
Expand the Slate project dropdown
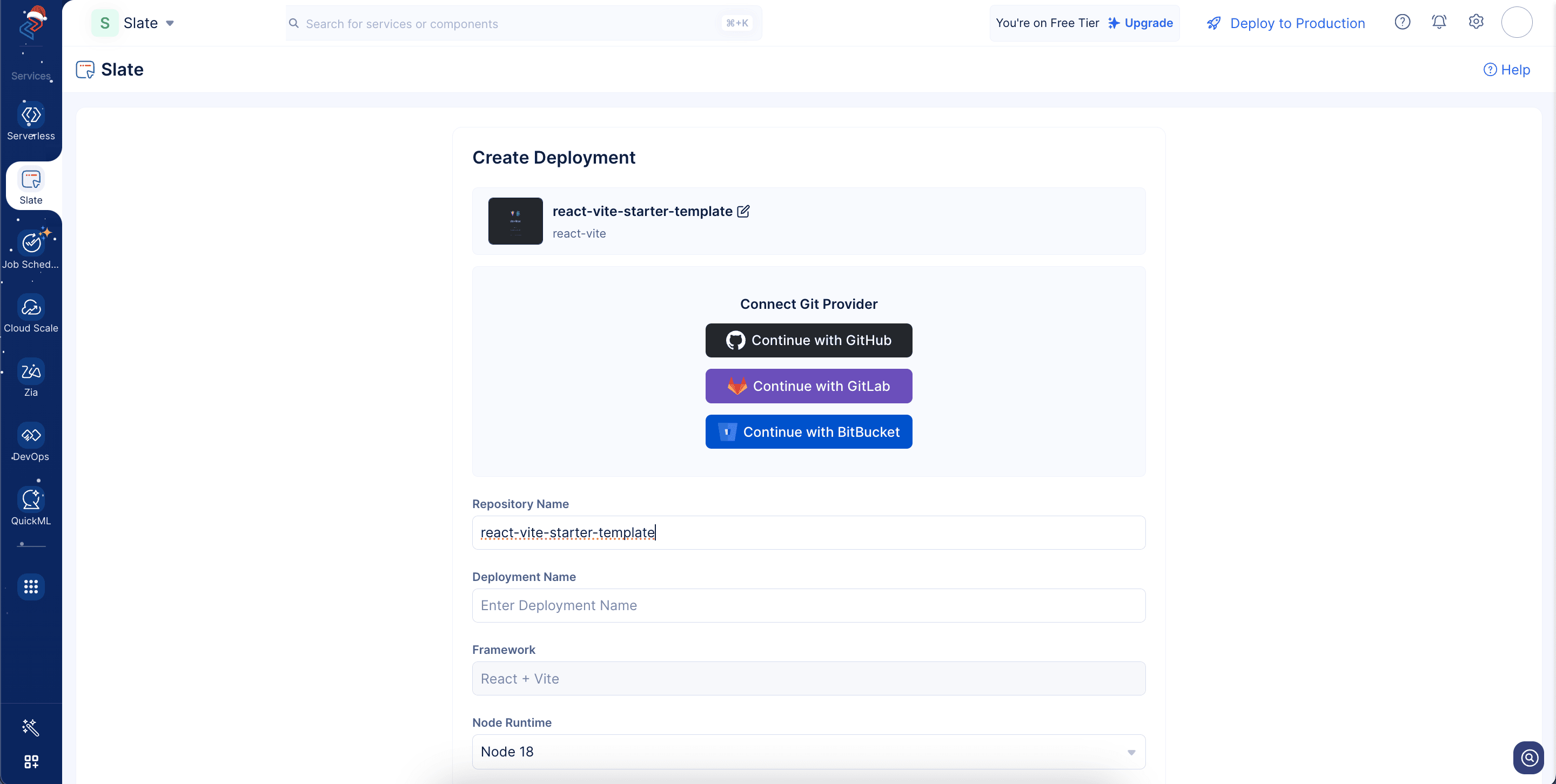[170, 24]
